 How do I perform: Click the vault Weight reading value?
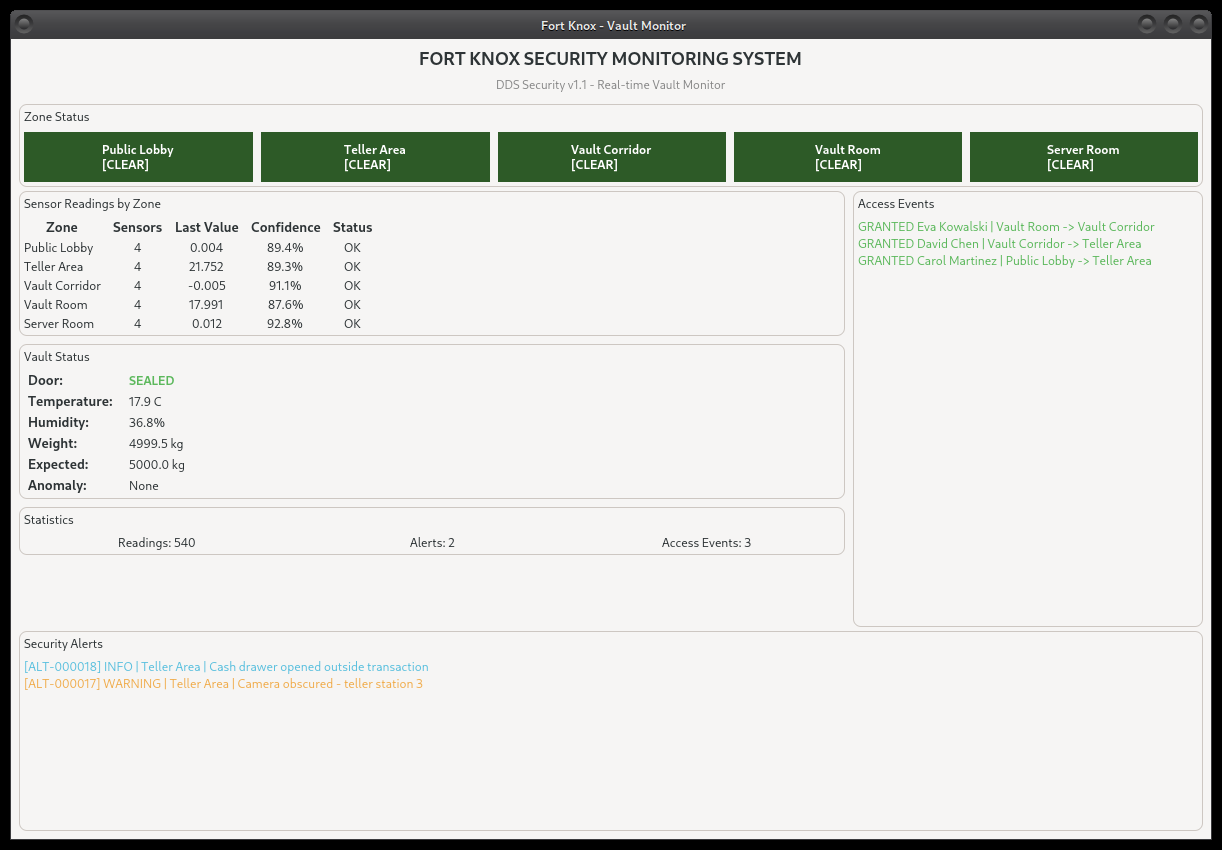click(x=156, y=444)
